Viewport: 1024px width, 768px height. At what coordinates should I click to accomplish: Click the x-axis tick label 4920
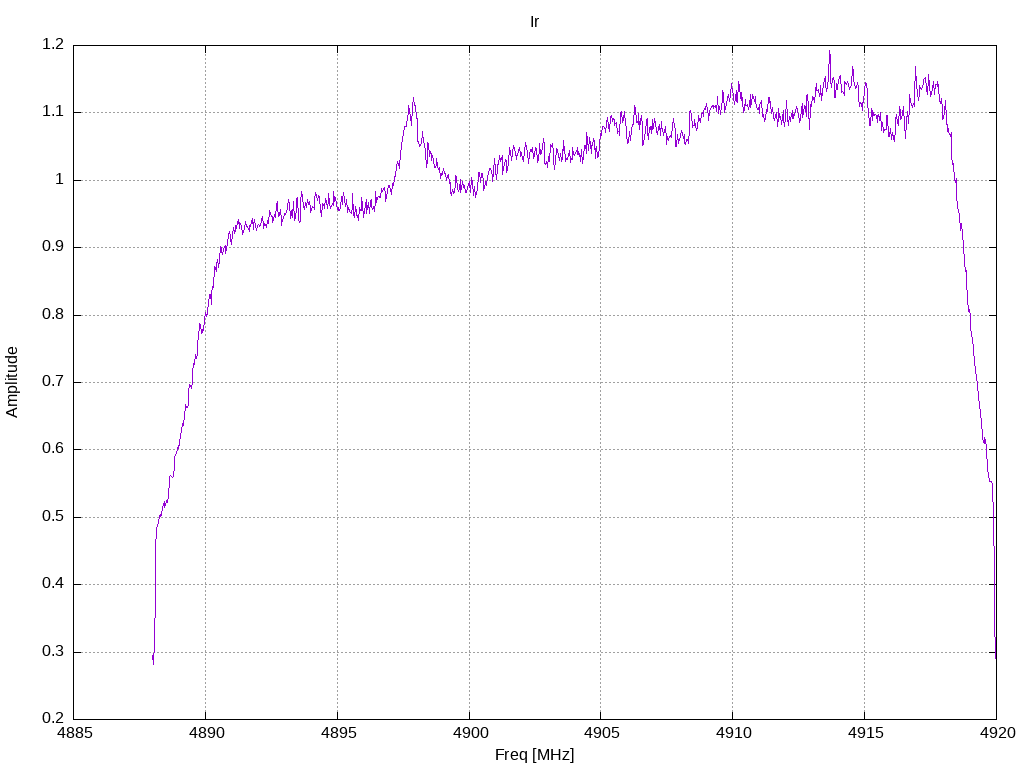[x=997, y=733]
